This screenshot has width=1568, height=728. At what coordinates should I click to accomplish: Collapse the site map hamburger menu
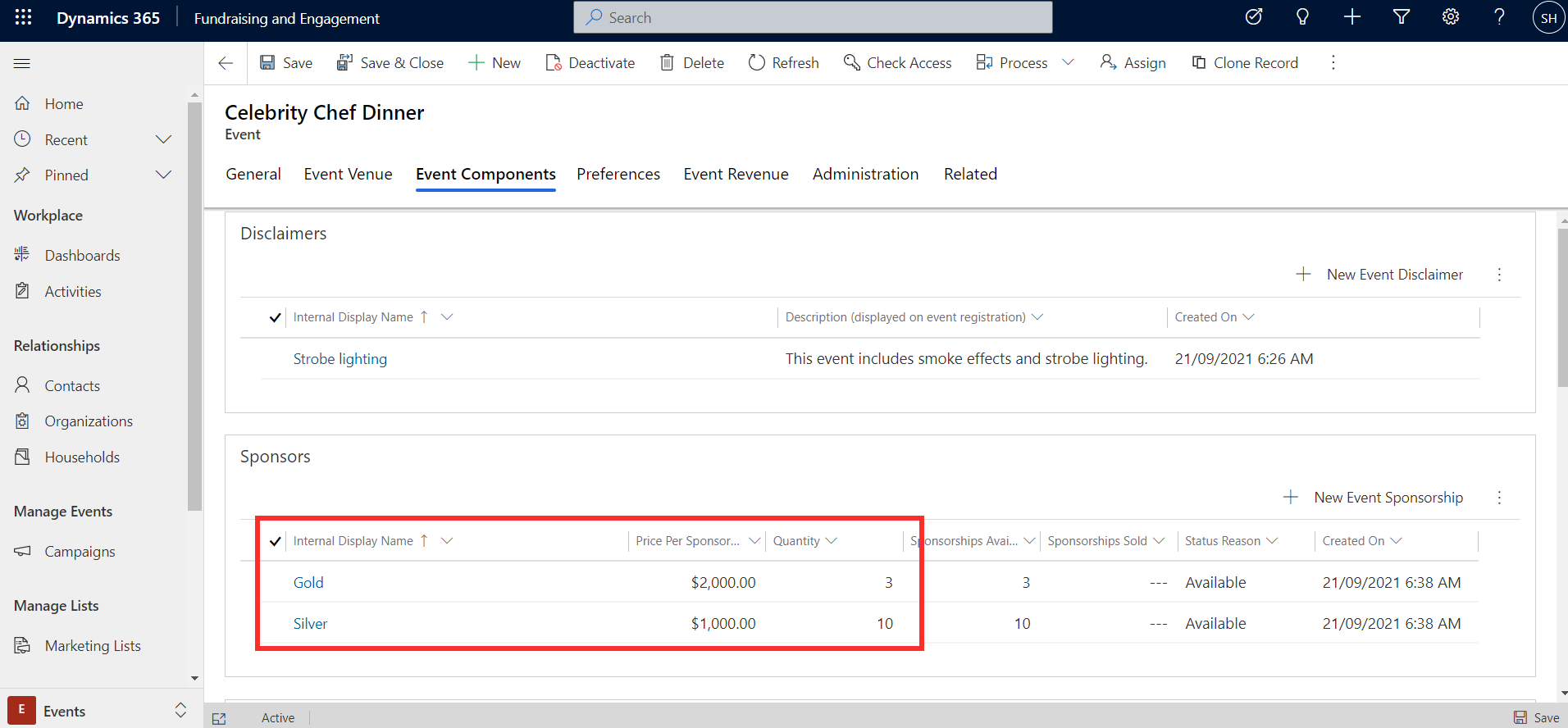pyautogui.click(x=22, y=63)
